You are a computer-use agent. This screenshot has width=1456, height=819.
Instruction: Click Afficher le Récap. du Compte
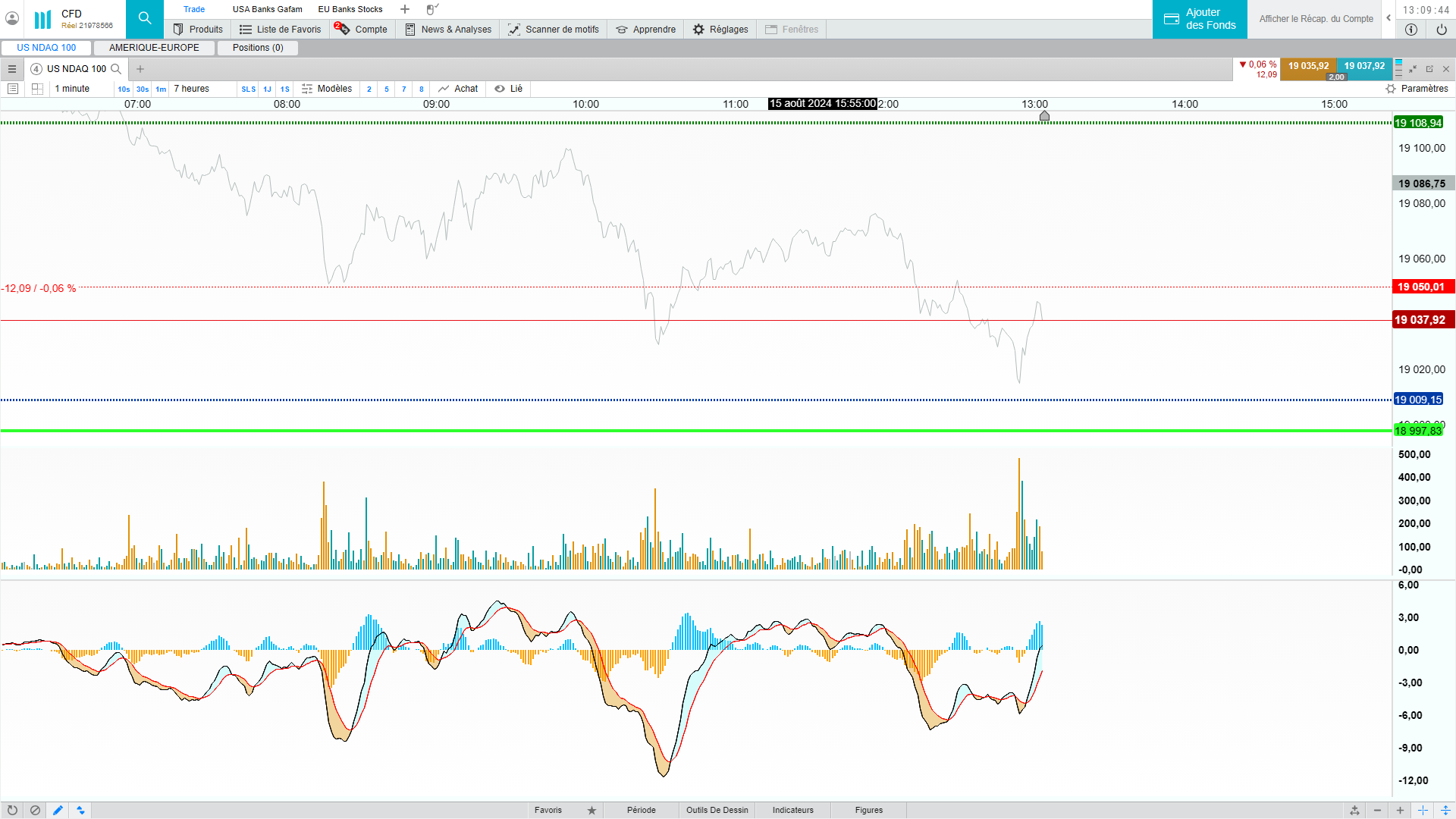click(1316, 19)
